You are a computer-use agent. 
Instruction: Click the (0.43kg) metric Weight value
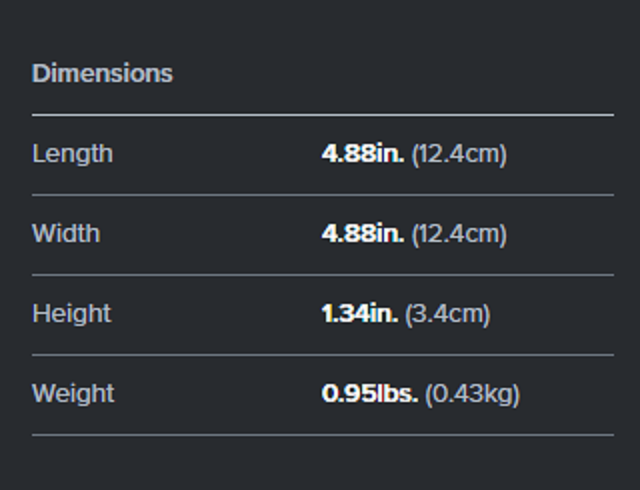(472, 394)
